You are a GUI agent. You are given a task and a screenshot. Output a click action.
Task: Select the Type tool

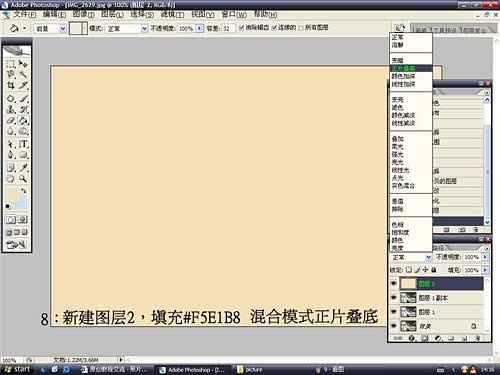tap(23, 144)
